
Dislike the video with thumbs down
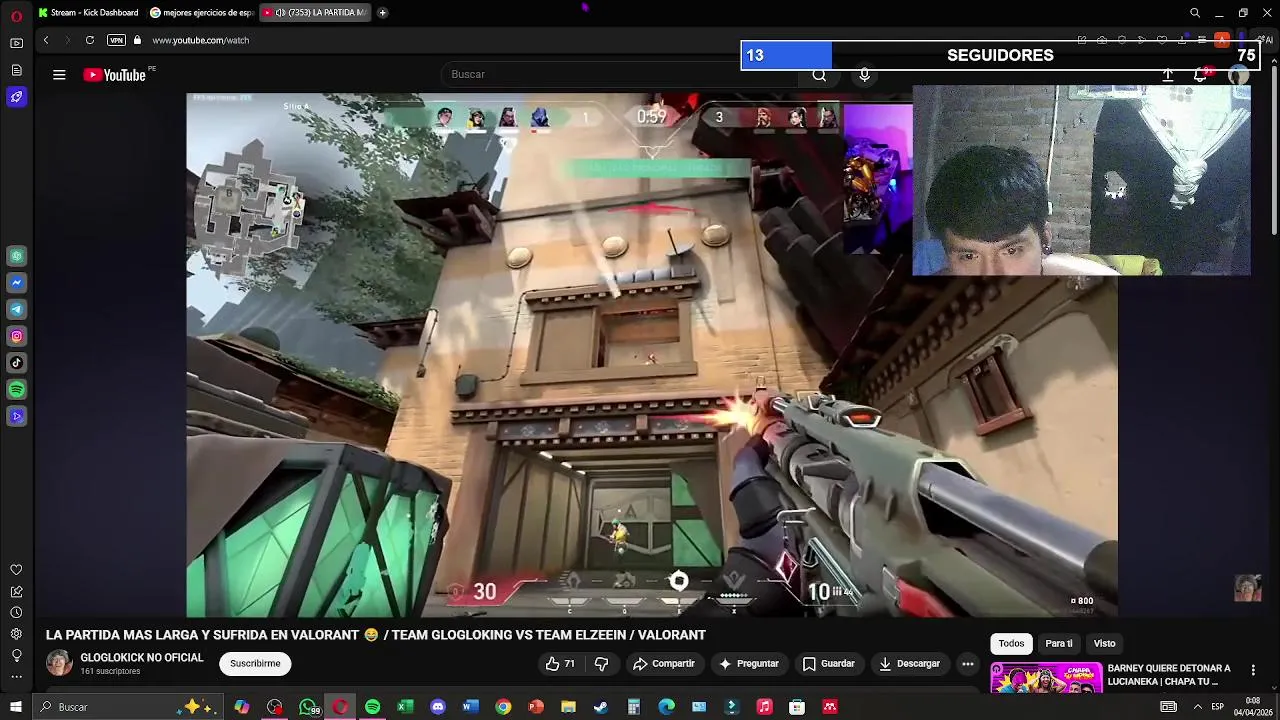coord(601,664)
